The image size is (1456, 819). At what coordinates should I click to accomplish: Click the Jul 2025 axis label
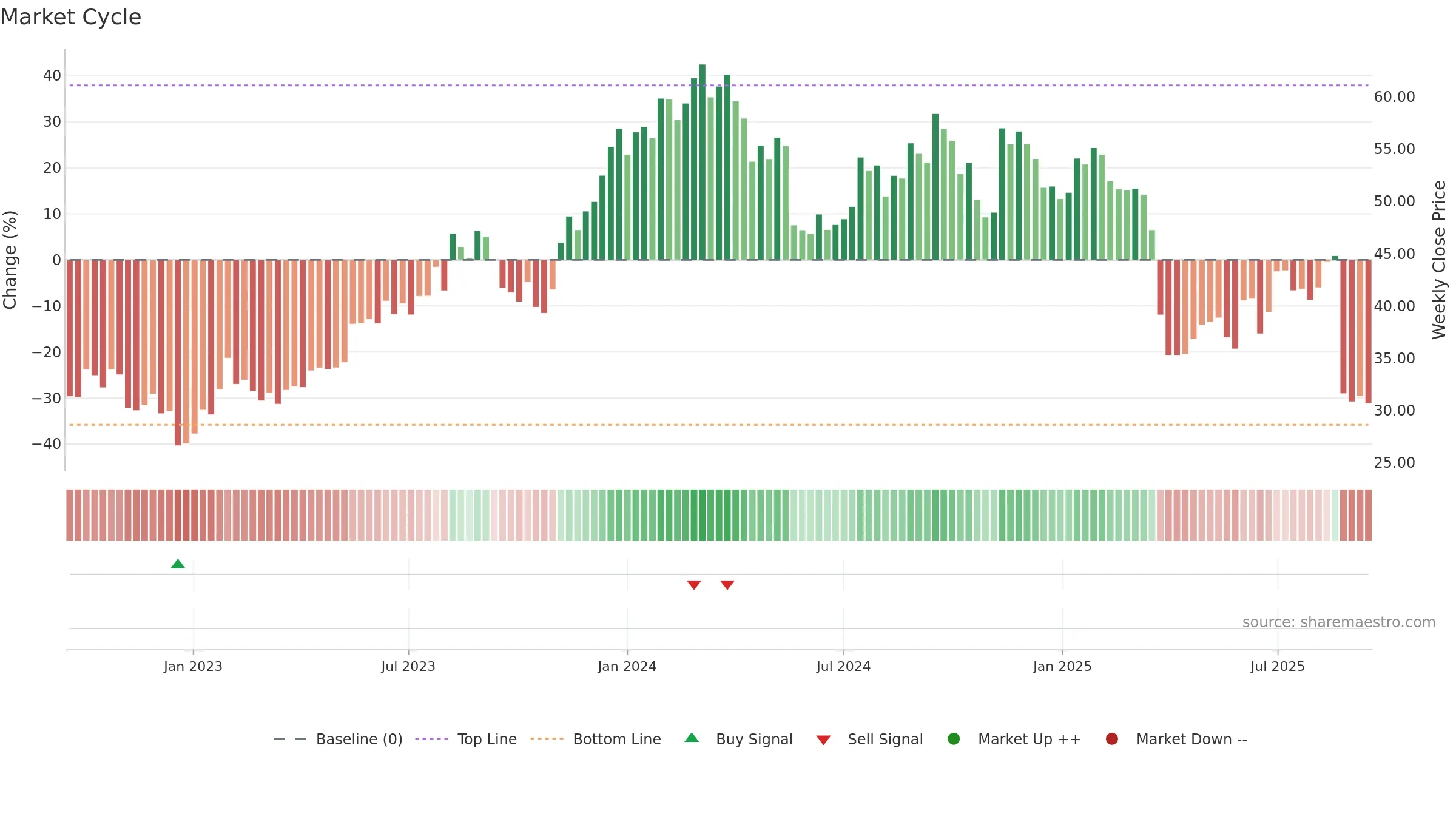1278,667
